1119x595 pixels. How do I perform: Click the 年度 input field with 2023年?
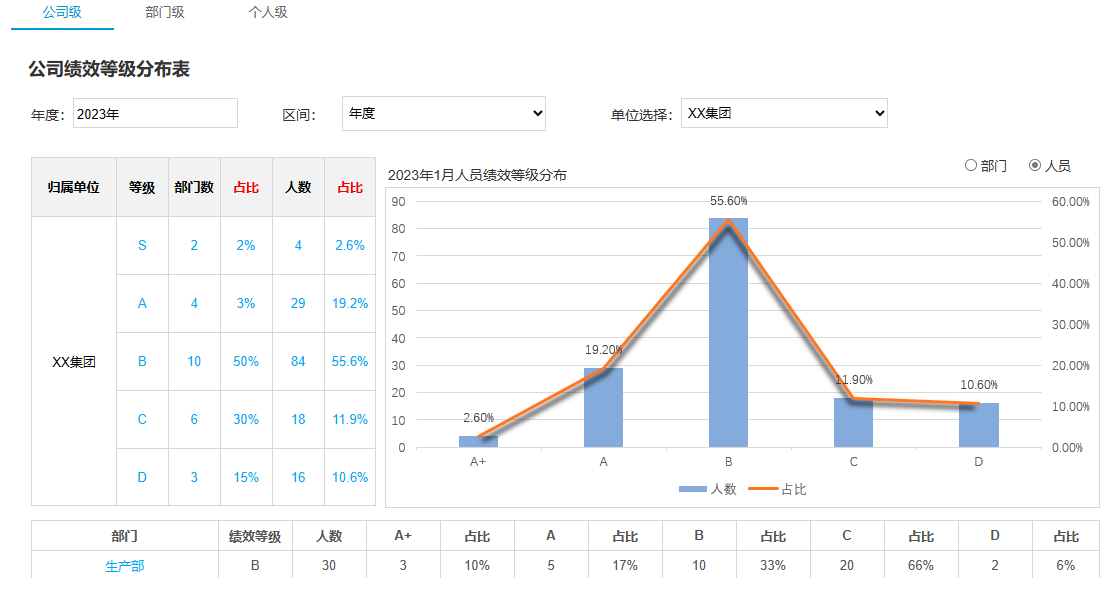point(155,114)
